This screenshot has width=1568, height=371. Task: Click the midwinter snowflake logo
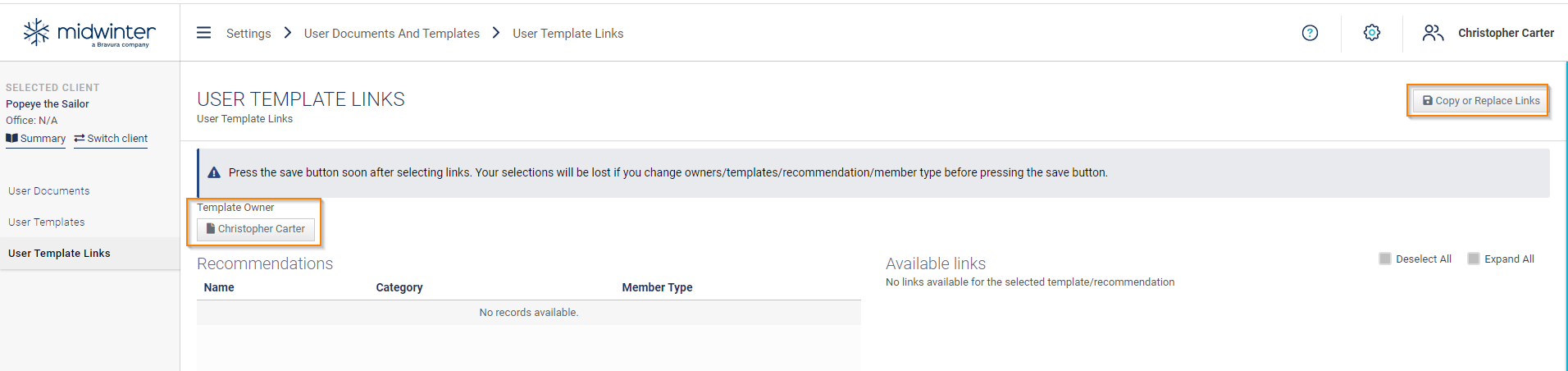[37, 32]
